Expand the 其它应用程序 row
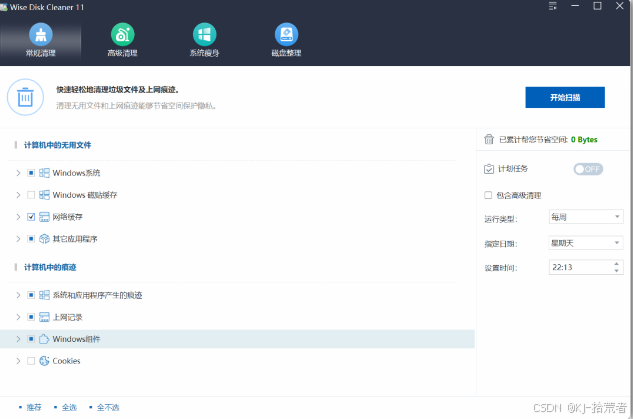Screen dimensions: 633x419 tap(18, 239)
